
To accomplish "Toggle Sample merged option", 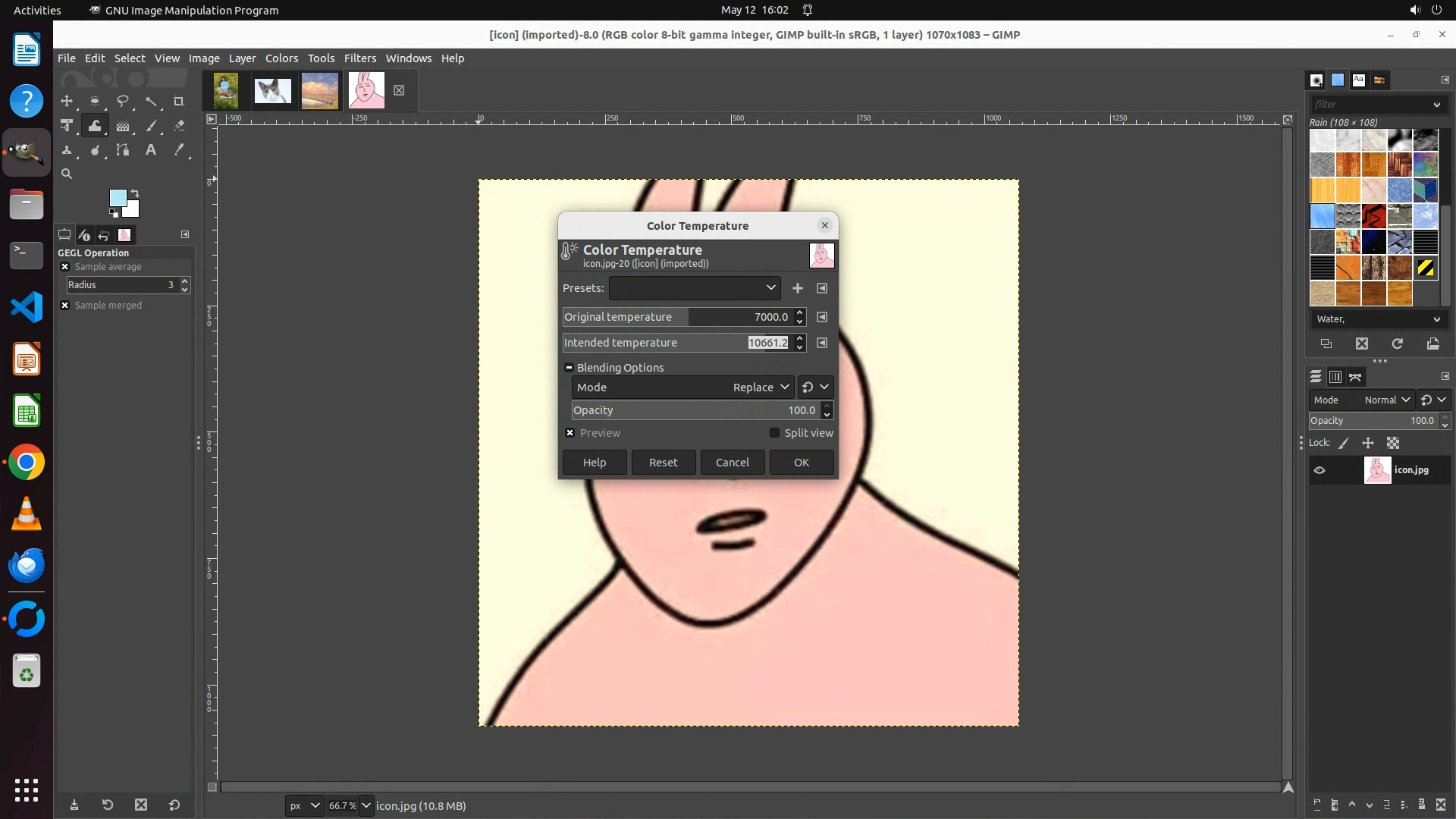I will click(x=65, y=306).
